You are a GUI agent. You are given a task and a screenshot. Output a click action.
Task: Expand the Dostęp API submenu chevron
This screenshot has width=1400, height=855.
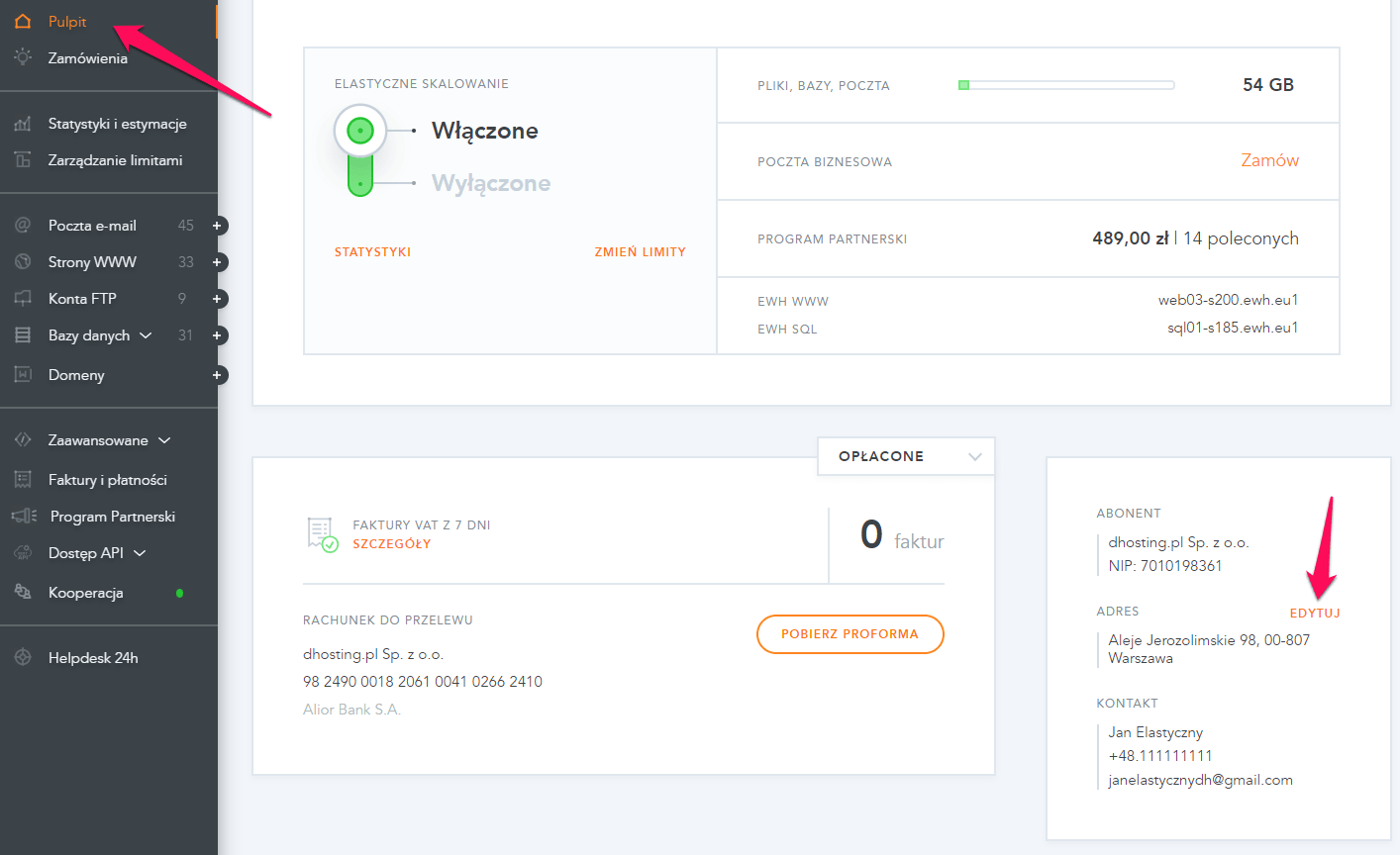coord(140,553)
